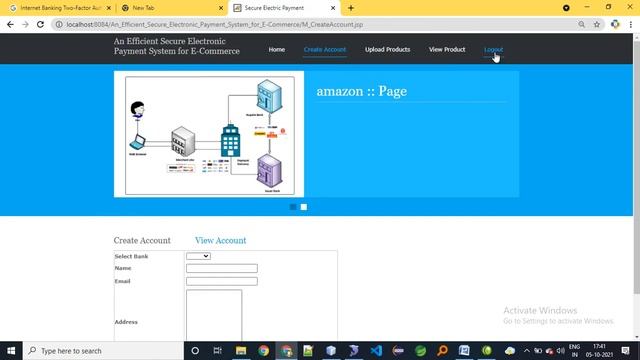Viewport: 640px width, 360px height.
Task: Click the Create Account heading
Action: click(x=142, y=240)
